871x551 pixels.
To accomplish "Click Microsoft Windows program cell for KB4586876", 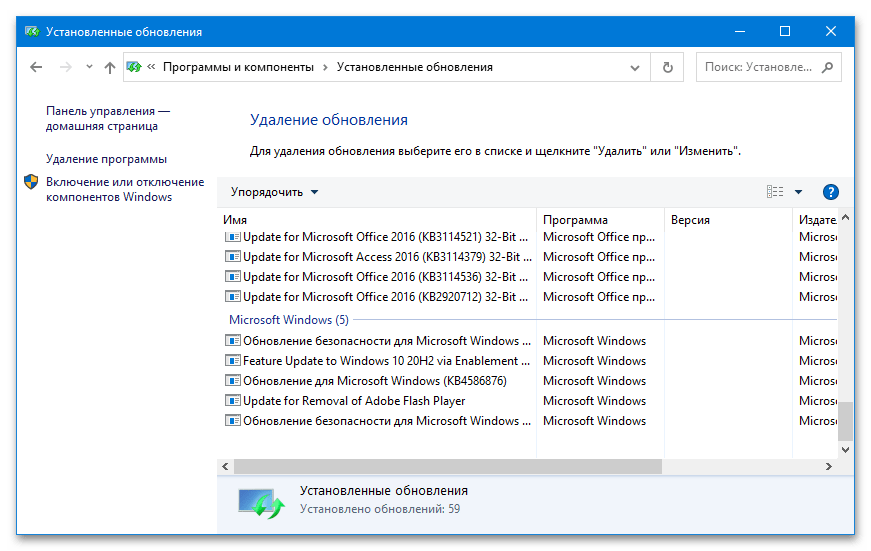I will tap(594, 381).
